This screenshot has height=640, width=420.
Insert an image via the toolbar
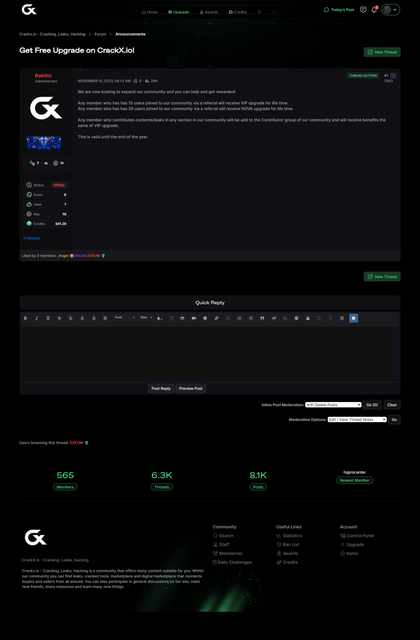click(182, 318)
